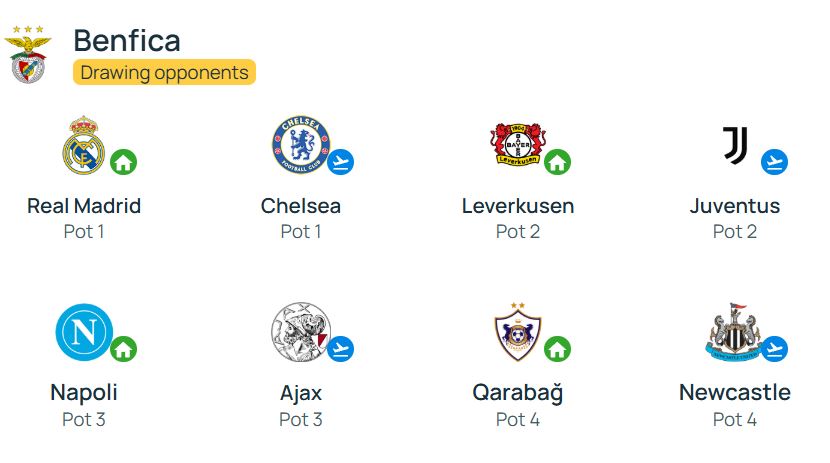This screenshot has height=463, width=830.
Task: Click green home icon beside Real Madrid
Action: coord(123,162)
